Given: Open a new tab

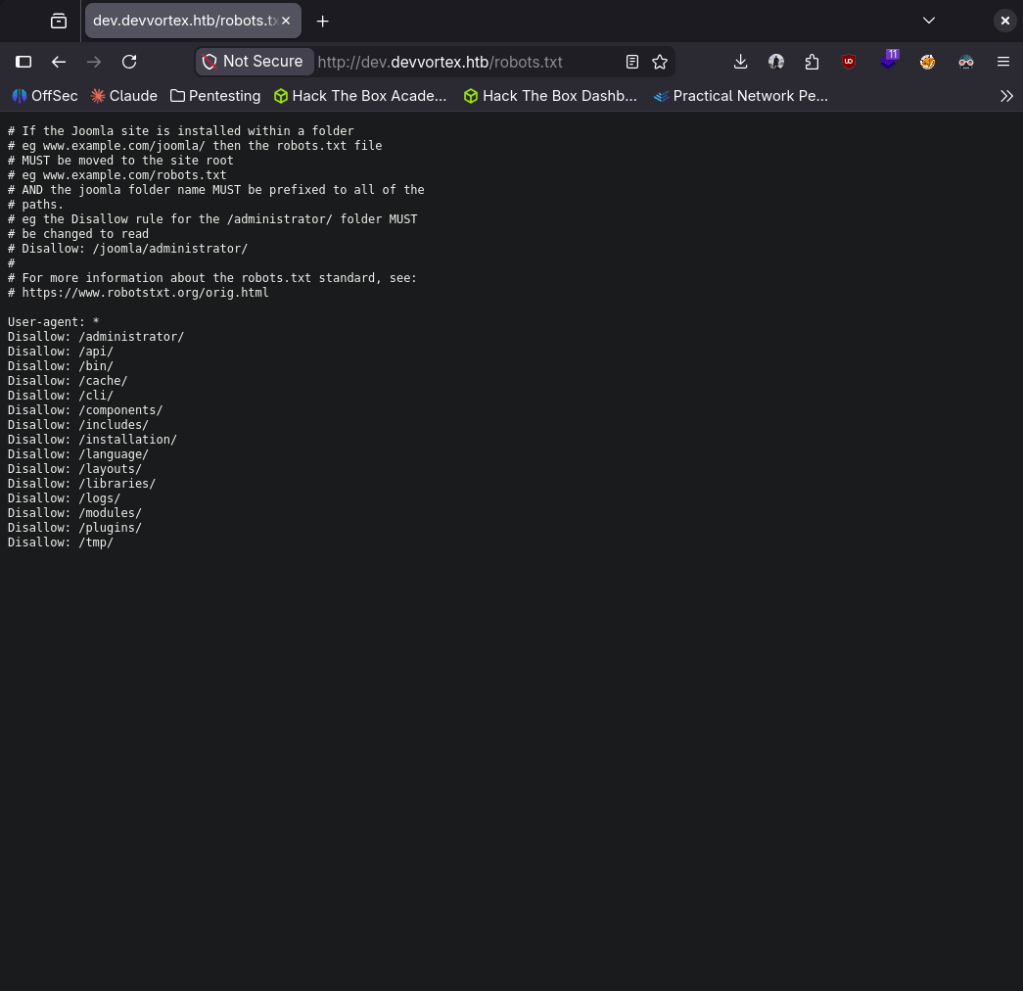Looking at the screenshot, I should [322, 21].
